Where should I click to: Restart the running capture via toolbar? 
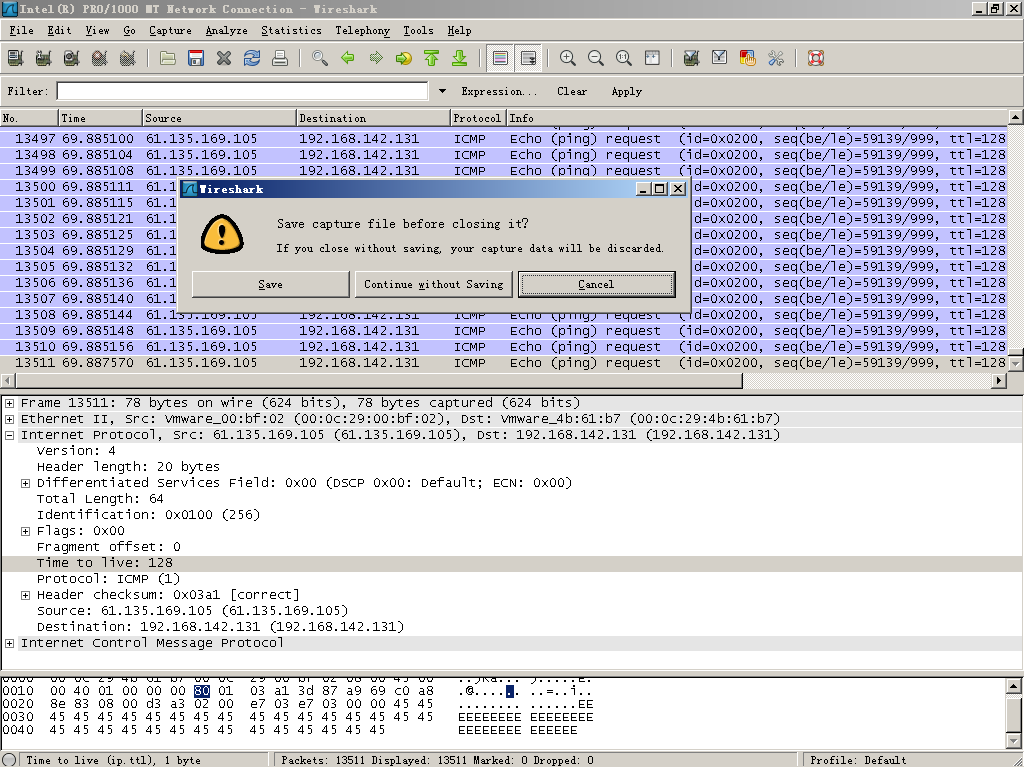click(x=128, y=58)
